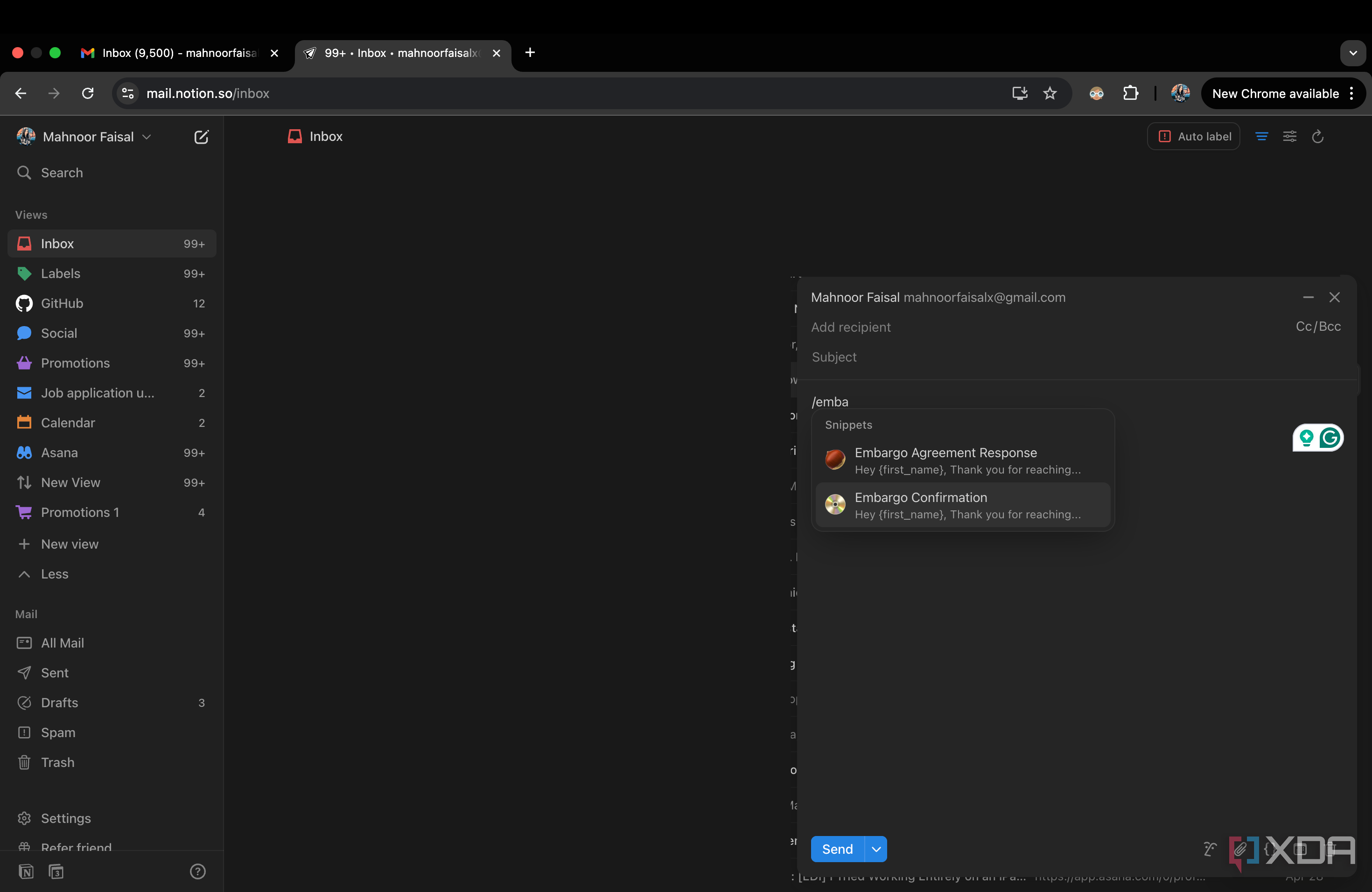This screenshot has height=892, width=1372.
Task: Open the Promotions view with basket icon
Action: [111, 363]
